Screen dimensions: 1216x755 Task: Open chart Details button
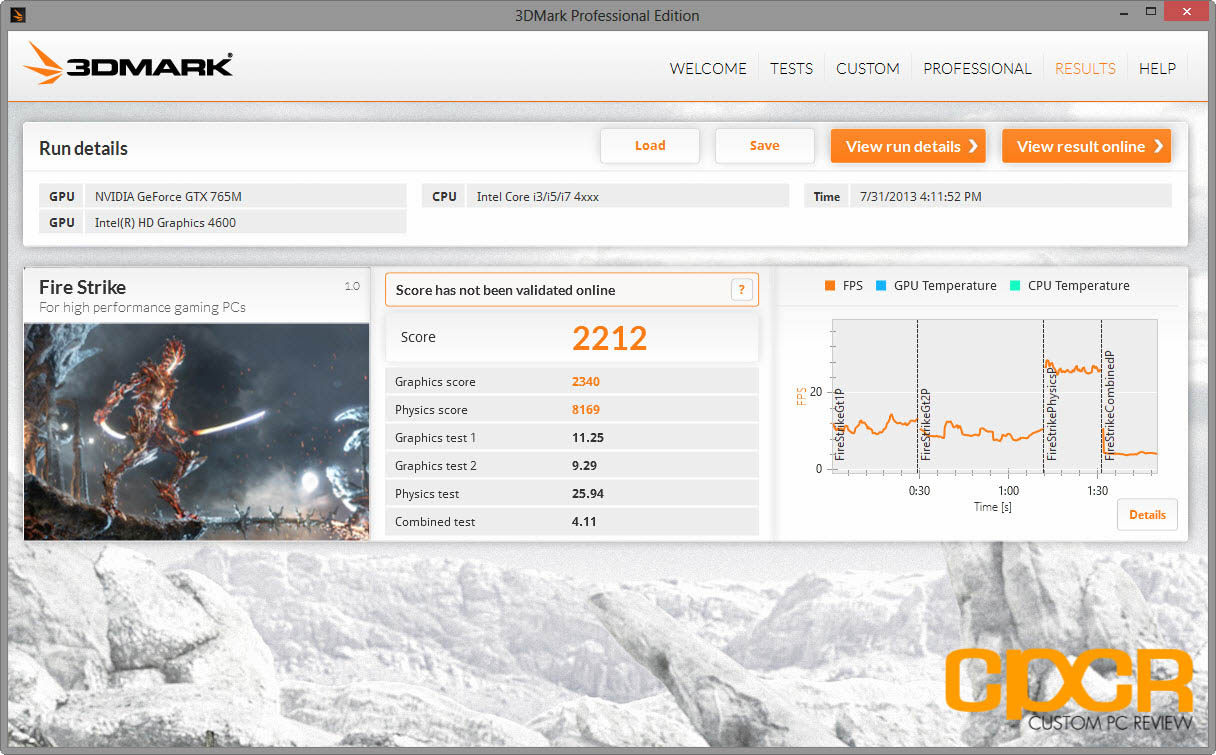click(x=1147, y=515)
